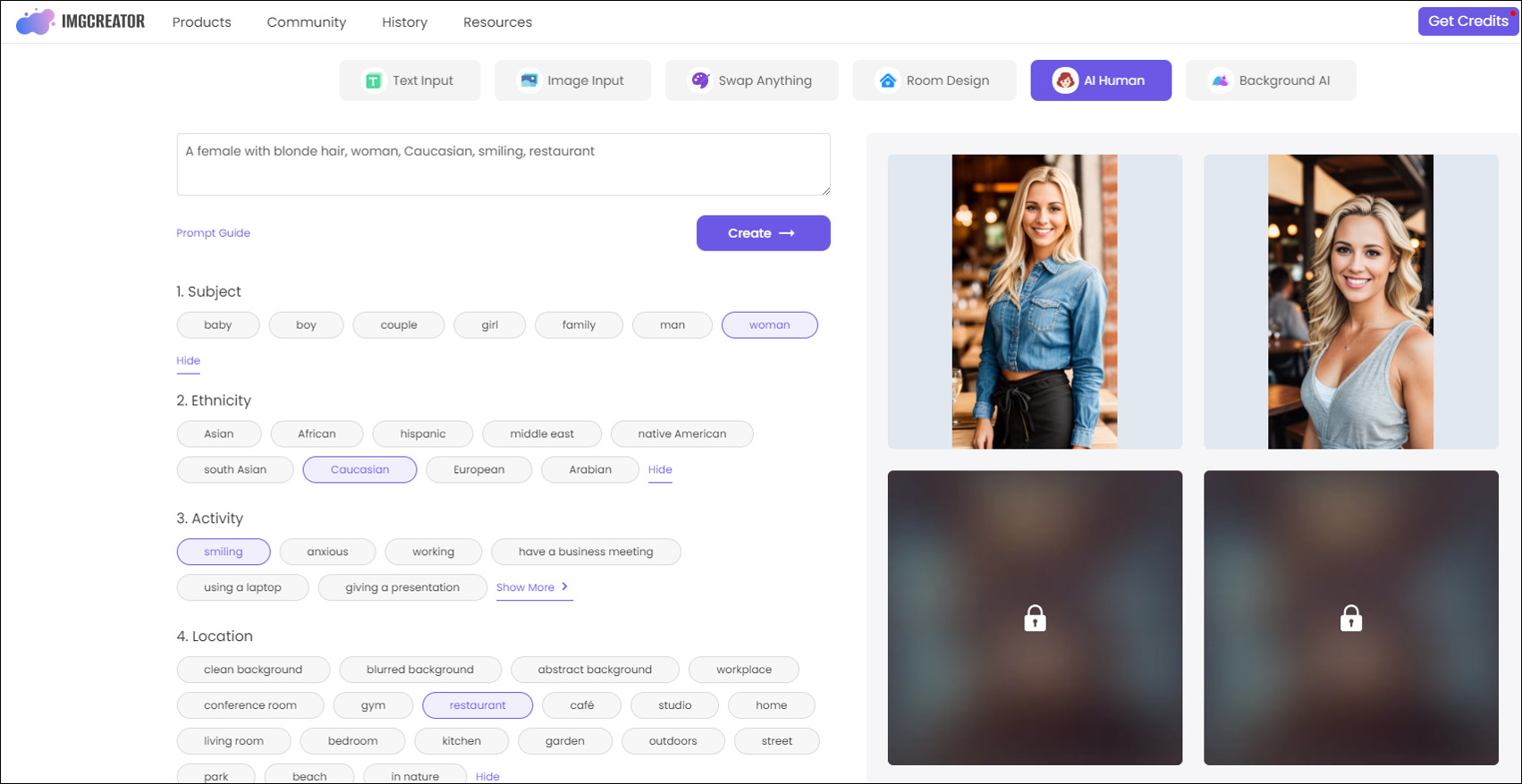The width and height of the screenshot is (1522, 784).
Task: Click the lock icon on third image
Action: 1035,618
